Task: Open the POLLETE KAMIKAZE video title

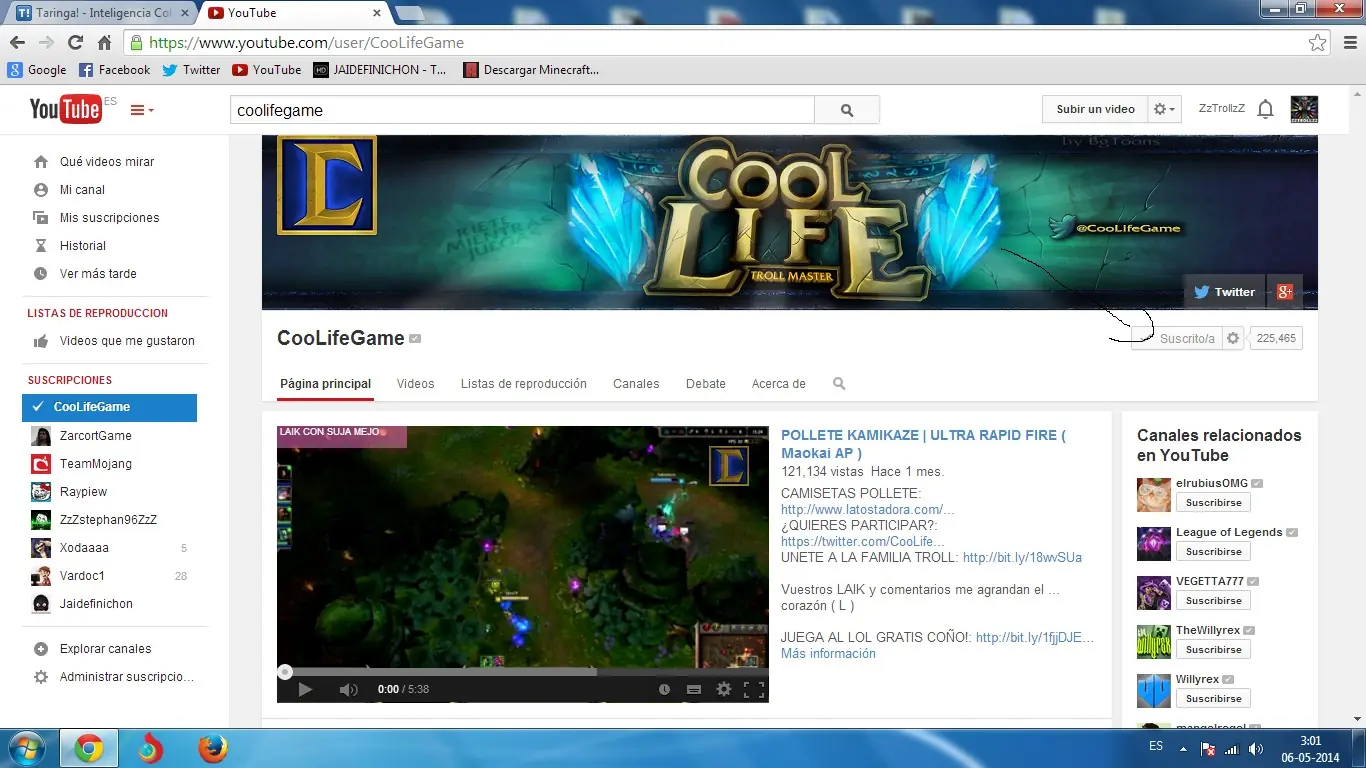Action: 923,444
